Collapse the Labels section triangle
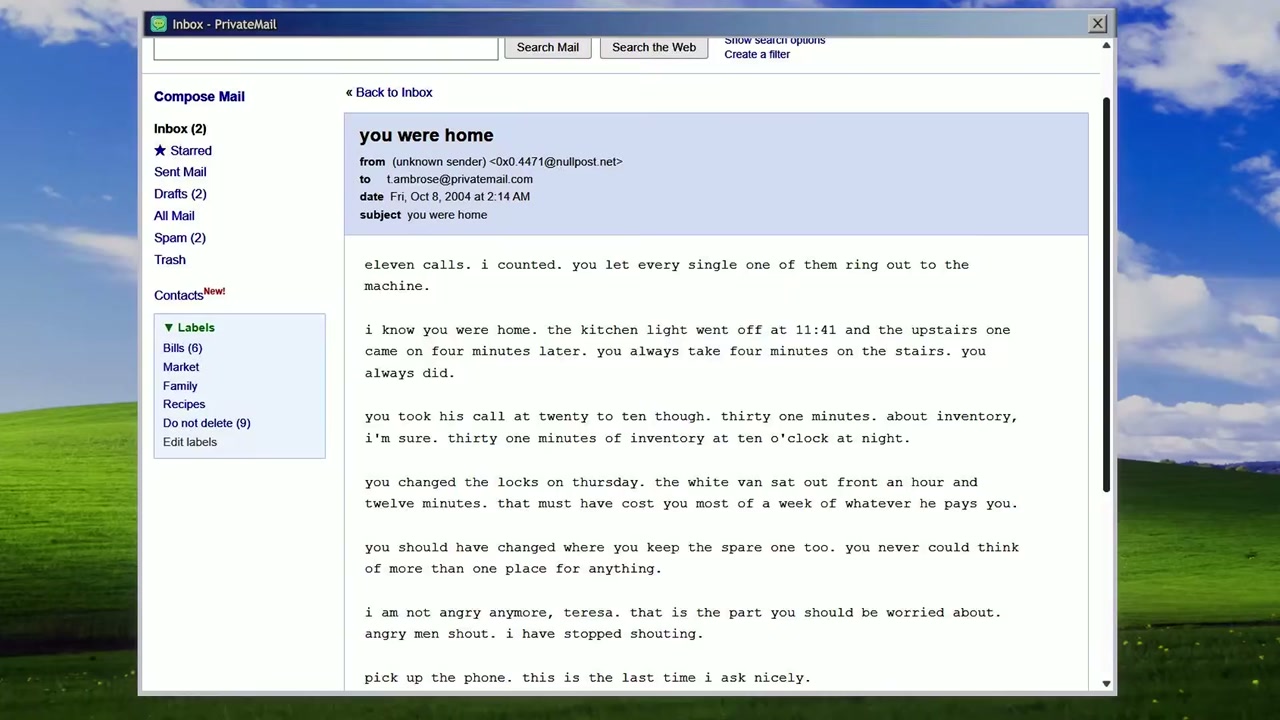This screenshot has width=1280, height=720. (168, 327)
